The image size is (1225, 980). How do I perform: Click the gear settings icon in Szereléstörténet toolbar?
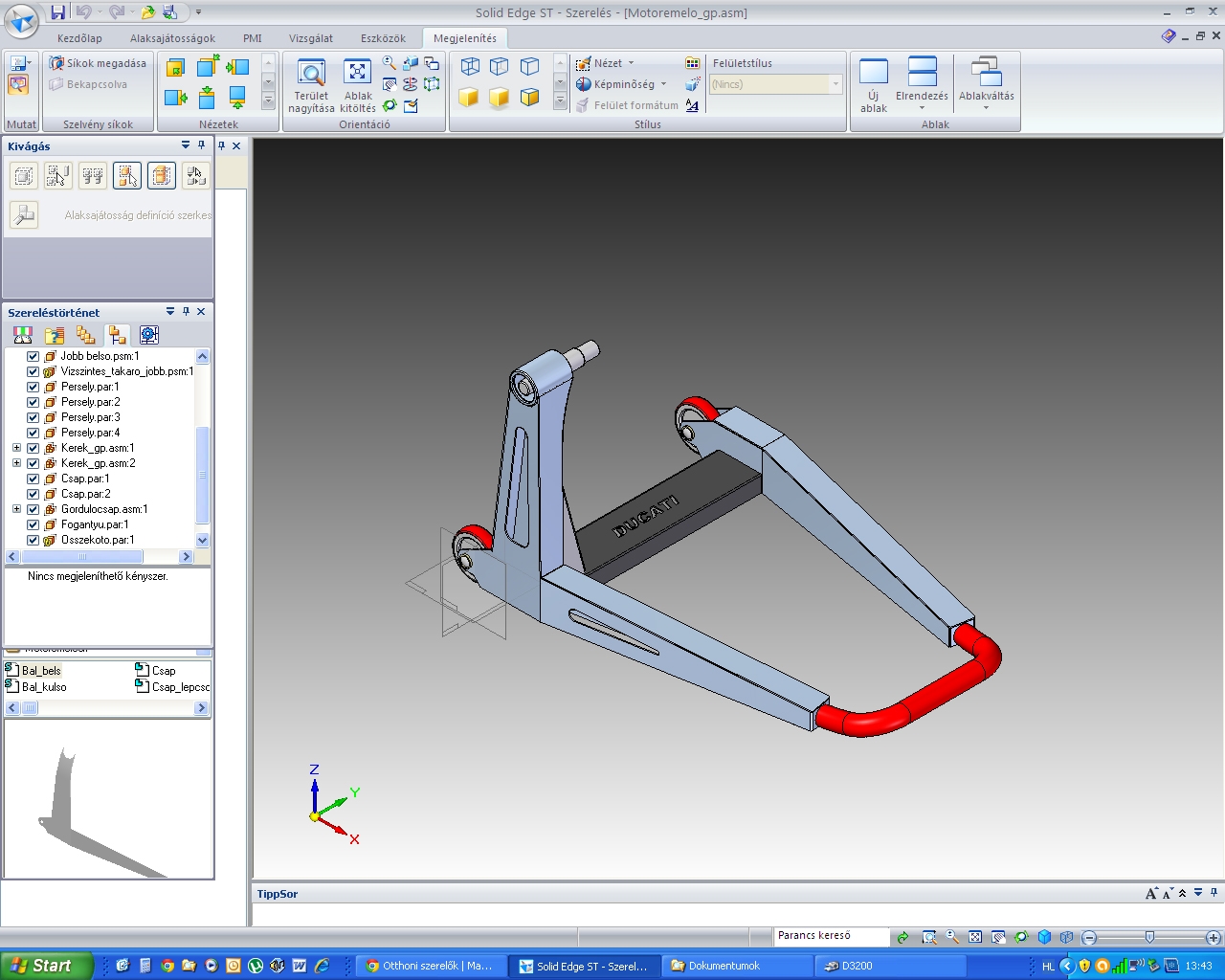pos(148,335)
